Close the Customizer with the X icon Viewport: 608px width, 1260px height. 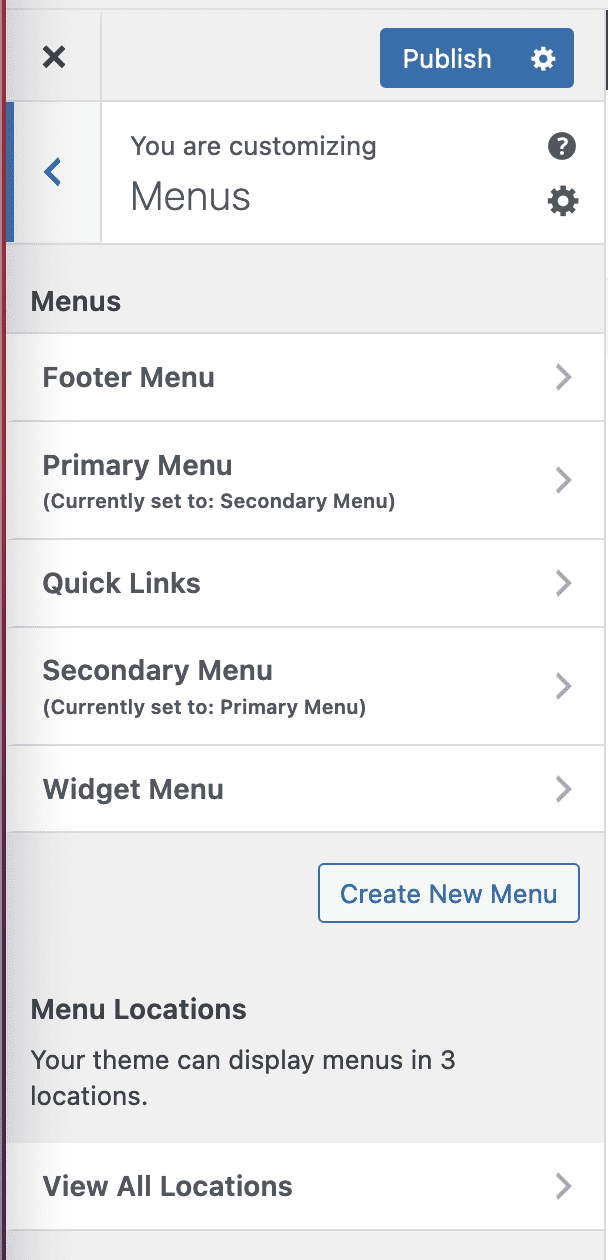54,58
